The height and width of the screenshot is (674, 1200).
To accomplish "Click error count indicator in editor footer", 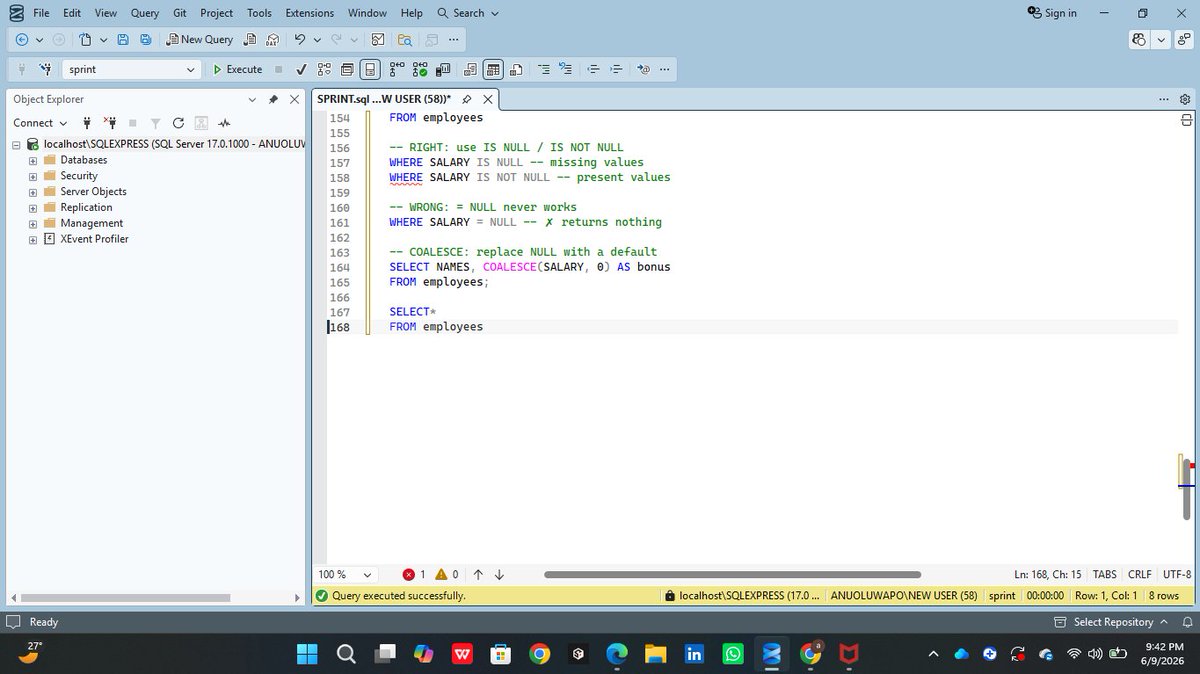I will 414,574.
